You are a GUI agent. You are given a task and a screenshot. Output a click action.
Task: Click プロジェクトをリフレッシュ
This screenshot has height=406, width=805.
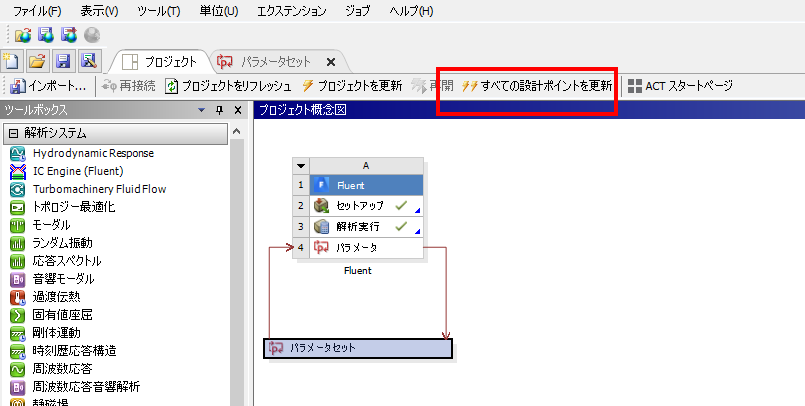click(228, 86)
